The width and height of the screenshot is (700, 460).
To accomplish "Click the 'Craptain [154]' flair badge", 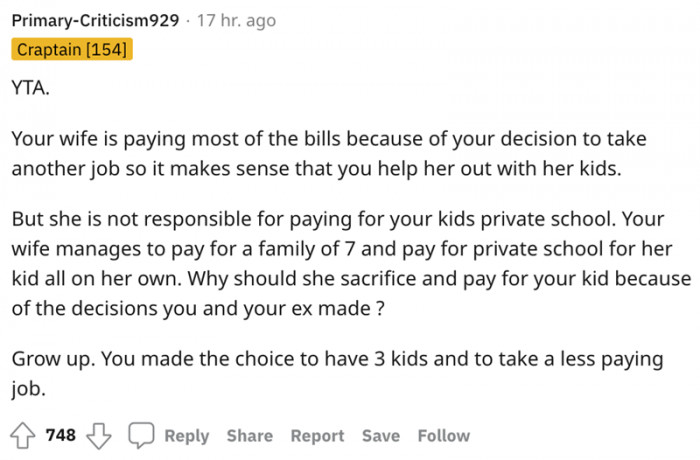I will click(x=72, y=48).
